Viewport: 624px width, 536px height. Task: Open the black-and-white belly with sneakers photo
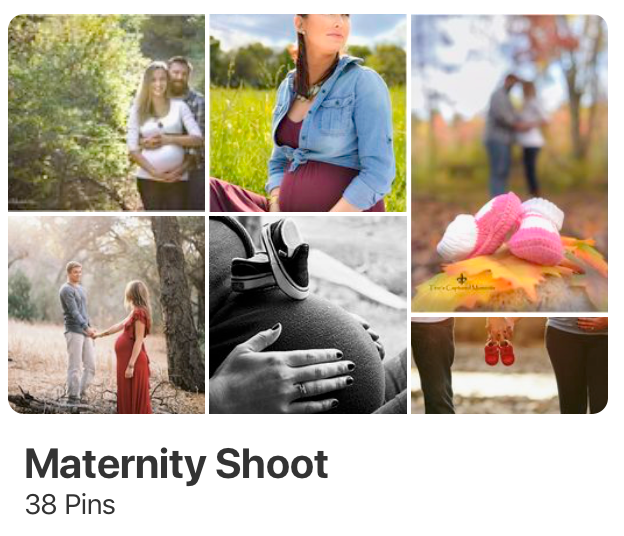(308, 315)
